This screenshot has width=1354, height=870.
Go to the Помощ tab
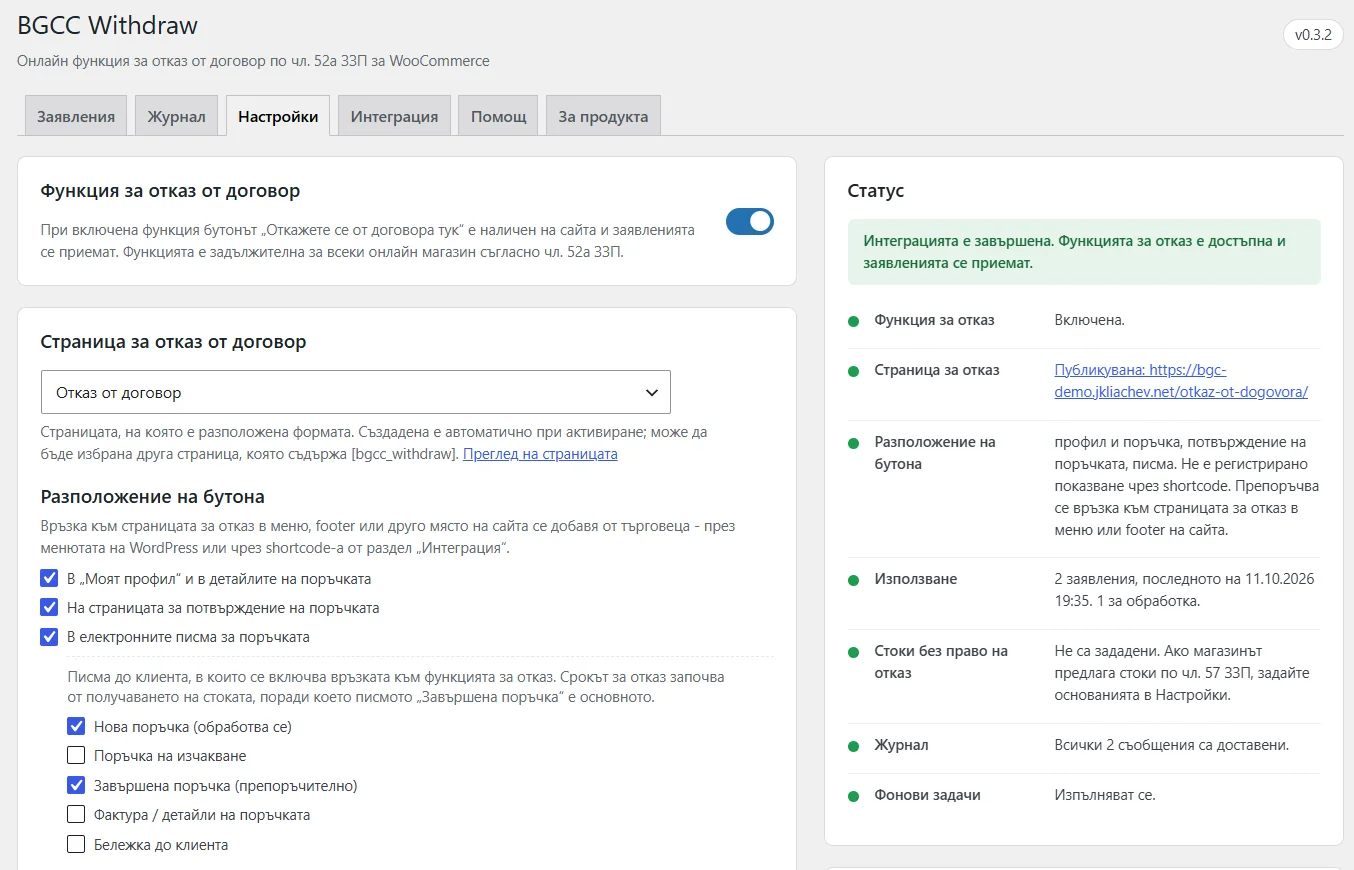pos(498,116)
